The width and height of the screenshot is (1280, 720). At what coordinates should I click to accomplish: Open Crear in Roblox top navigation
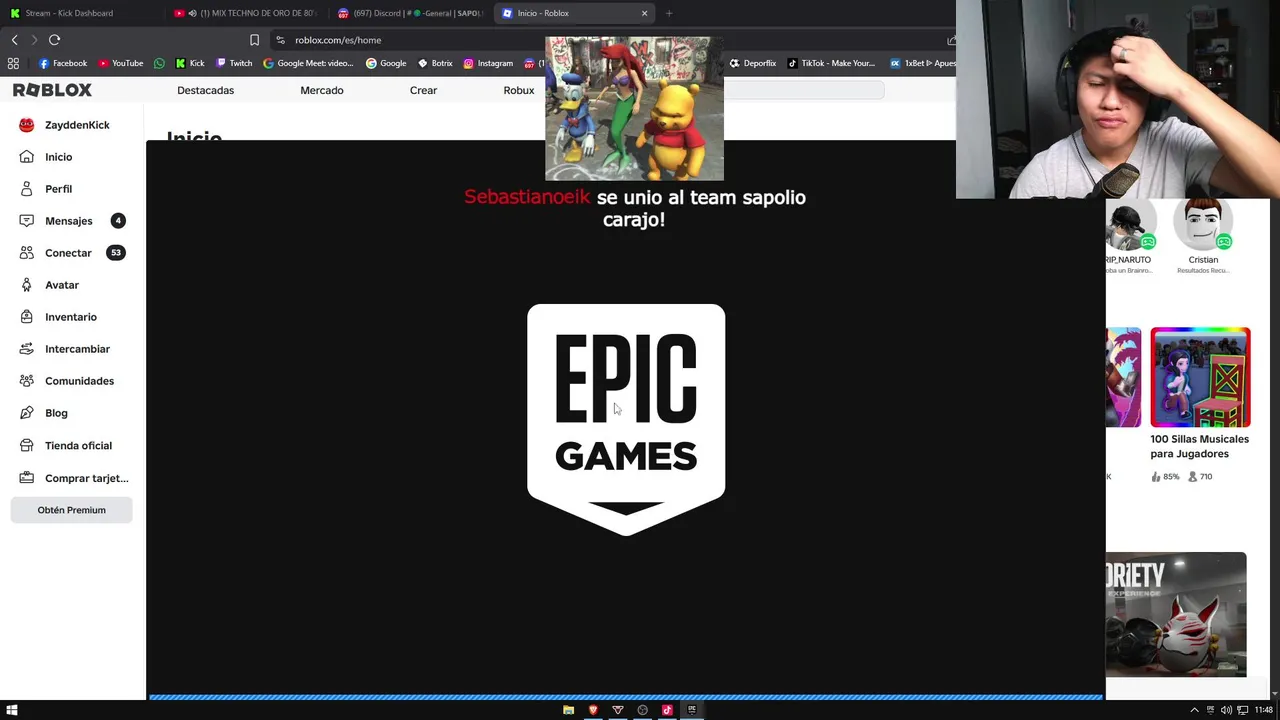423,90
